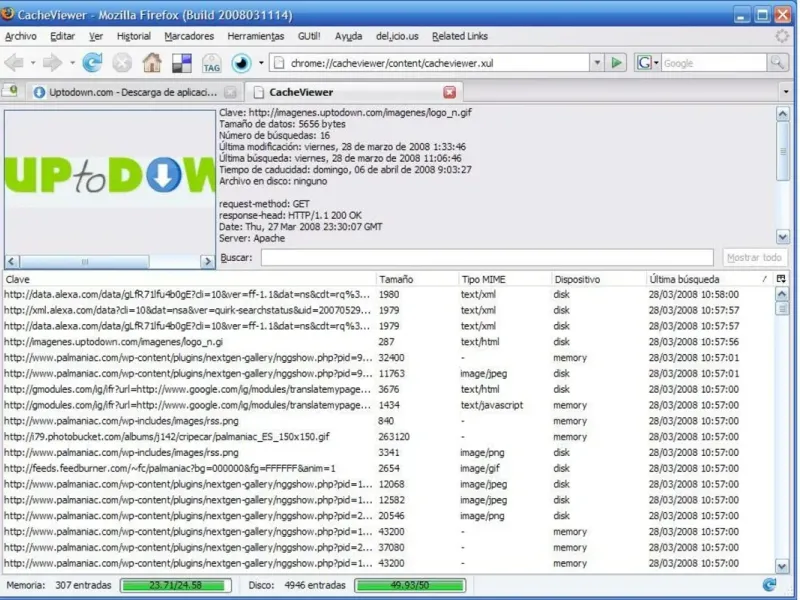Click cache list scroll up arrow
The width and height of the screenshot is (800, 600).
click(782, 293)
